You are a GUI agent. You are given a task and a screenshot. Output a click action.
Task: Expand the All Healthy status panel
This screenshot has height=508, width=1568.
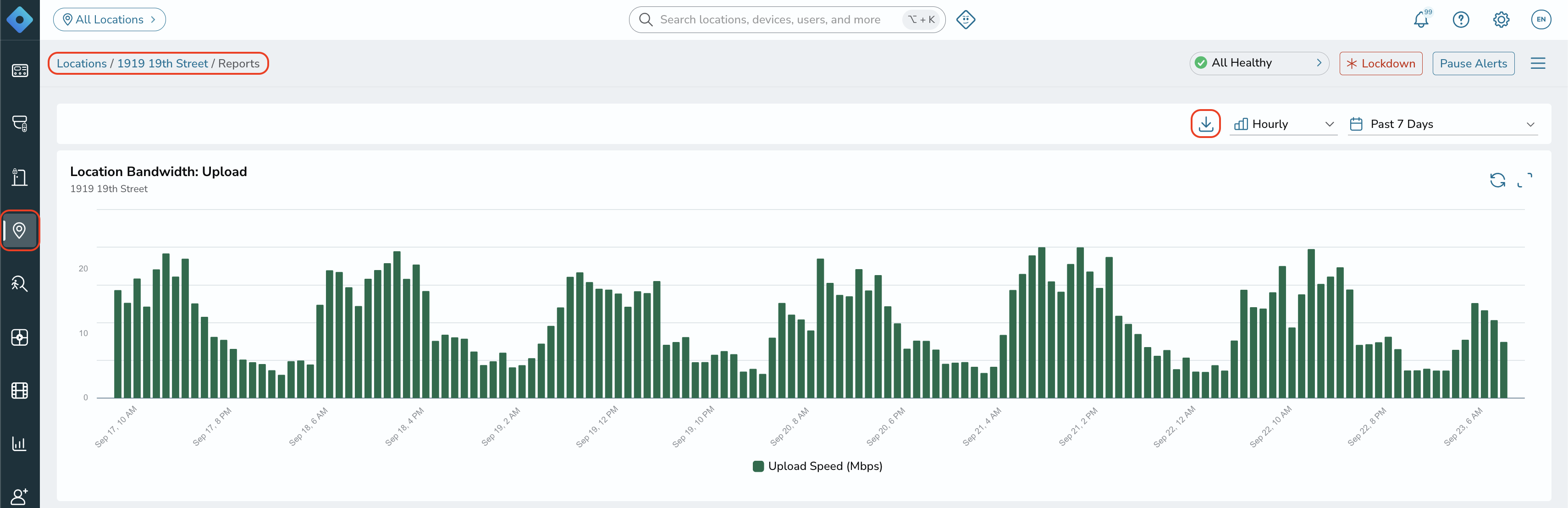coord(1258,63)
